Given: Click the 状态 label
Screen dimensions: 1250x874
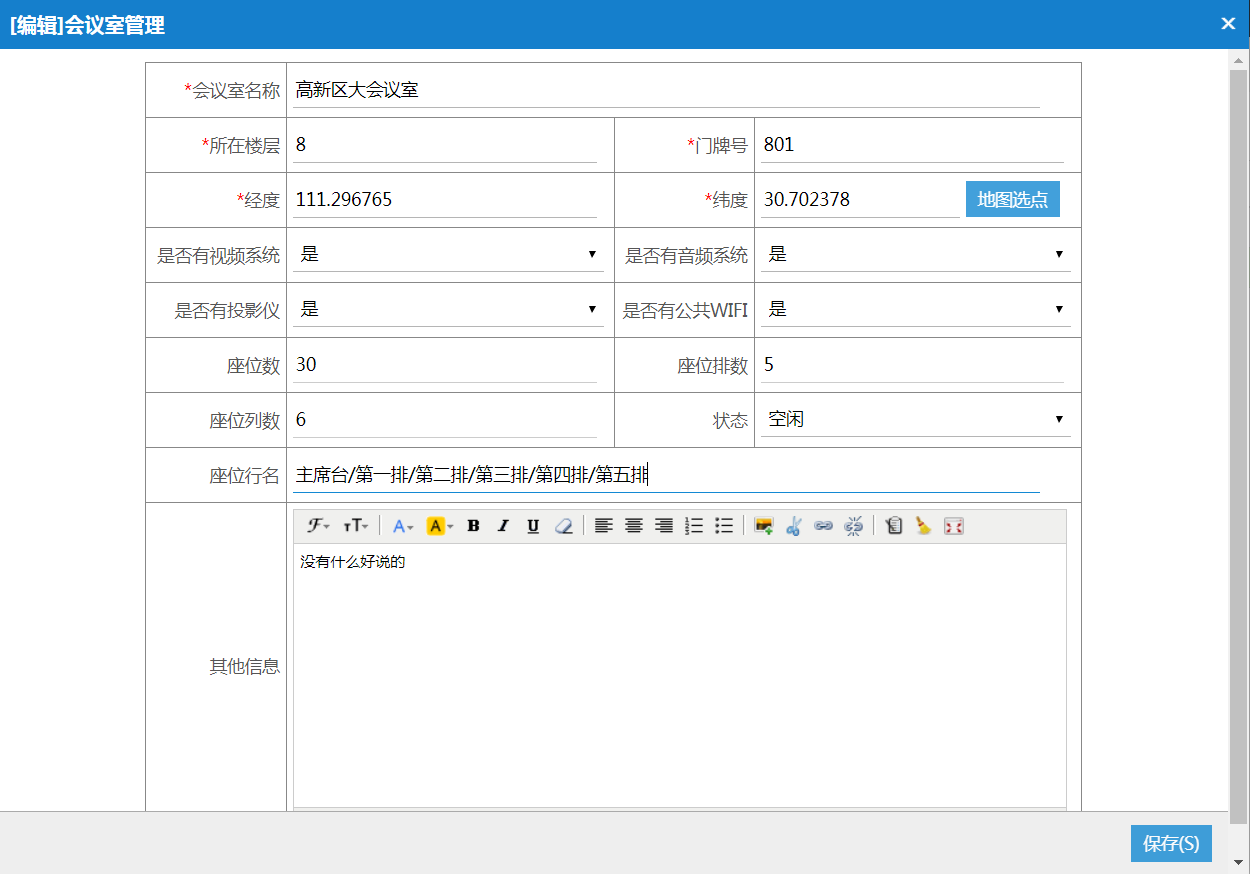Looking at the screenshot, I should point(730,420).
